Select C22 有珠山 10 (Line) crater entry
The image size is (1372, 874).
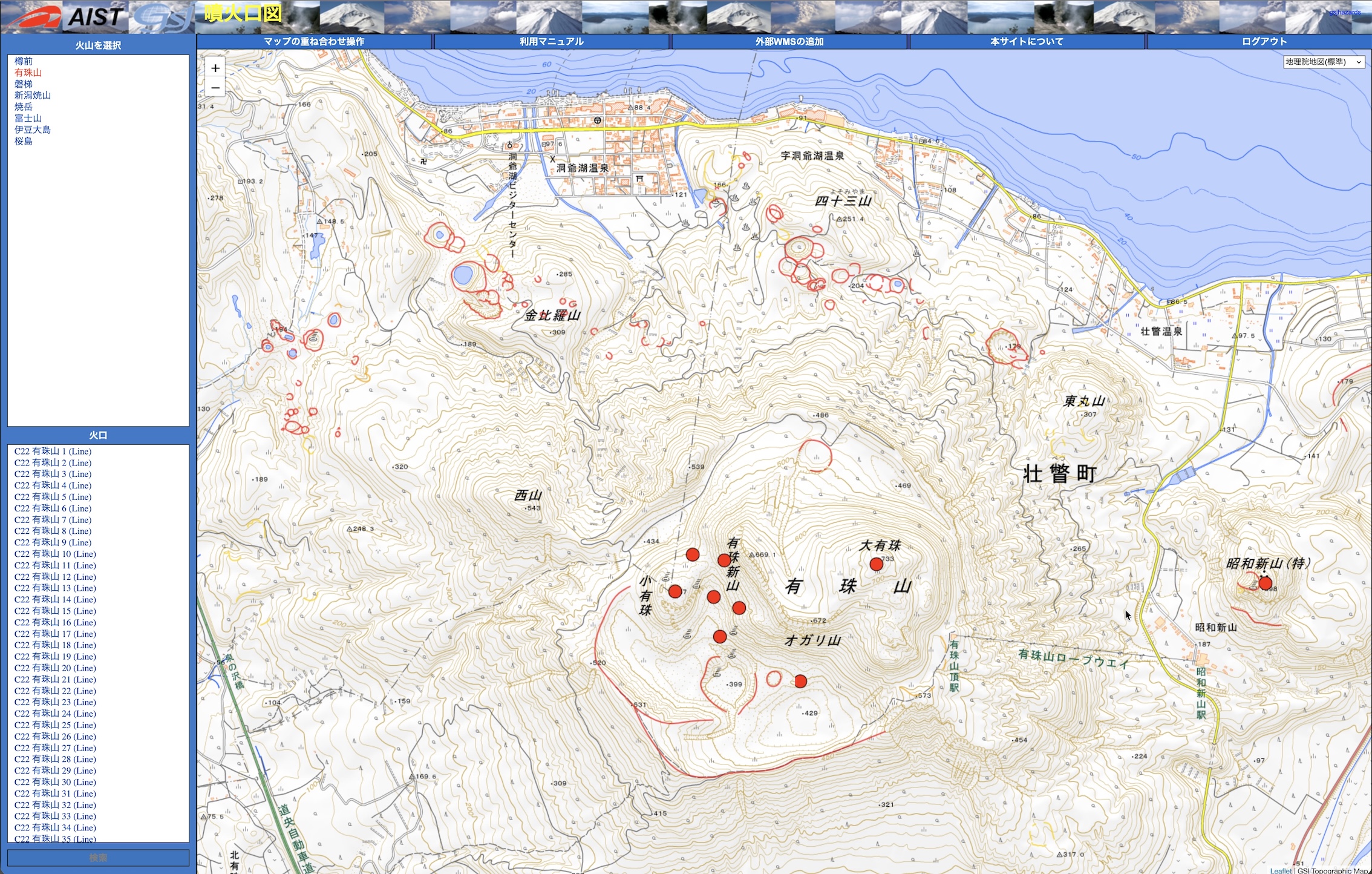pos(55,554)
